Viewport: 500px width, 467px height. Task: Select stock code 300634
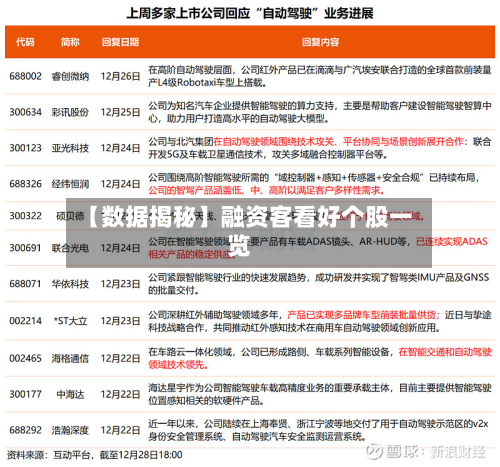[x=26, y=112]
